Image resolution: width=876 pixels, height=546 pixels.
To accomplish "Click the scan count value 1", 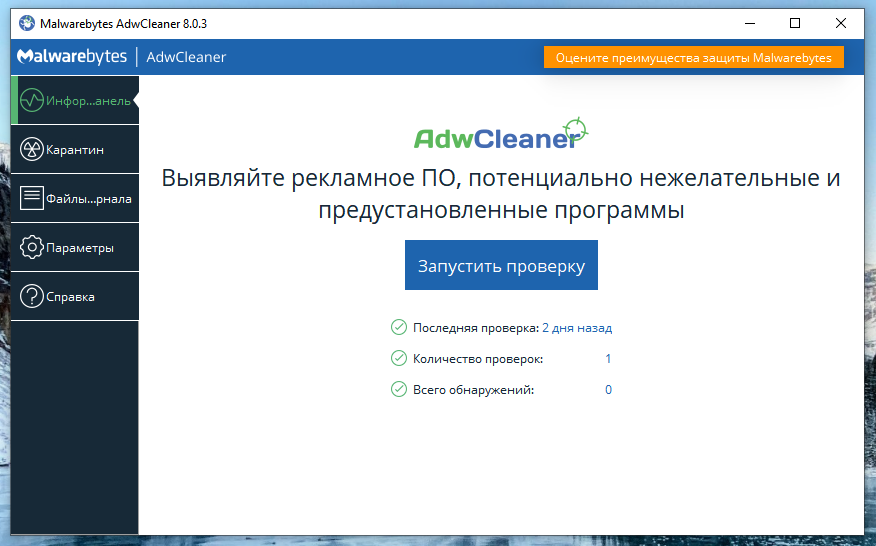I will click(608, 359).
